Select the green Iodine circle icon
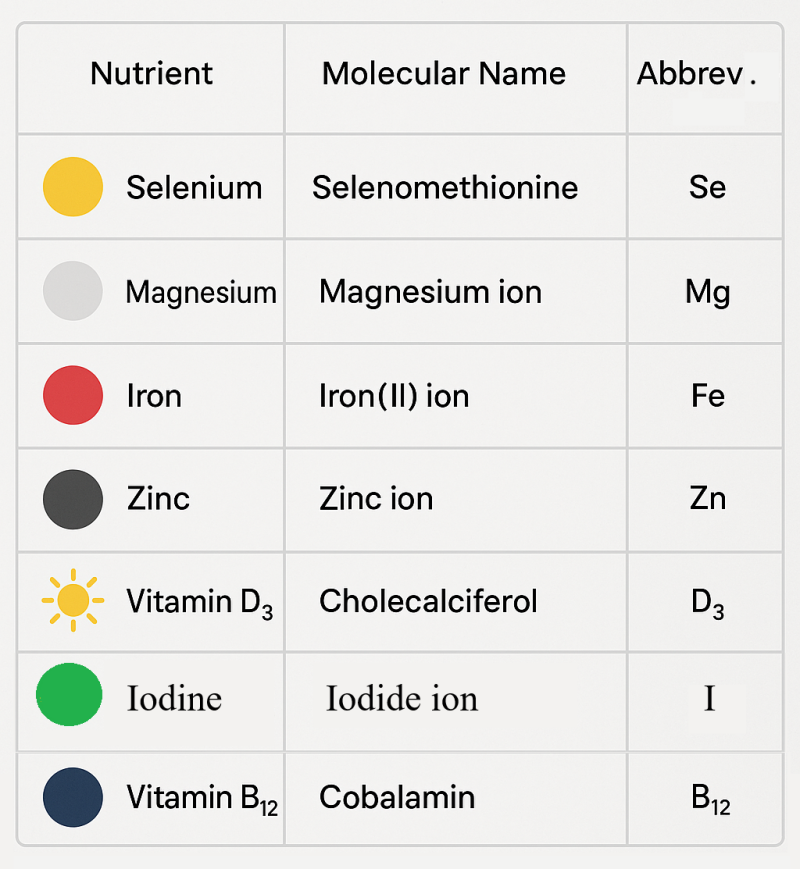 coord(69,695)
